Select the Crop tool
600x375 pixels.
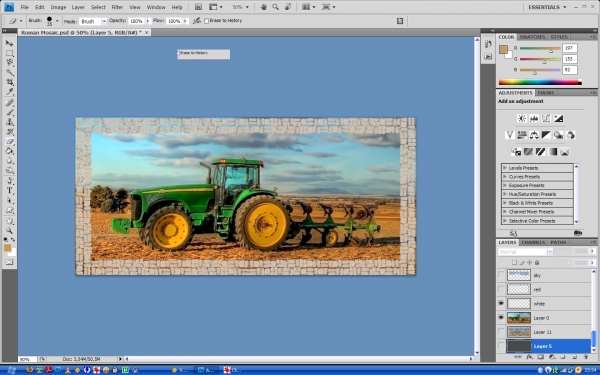click(9, 82)
